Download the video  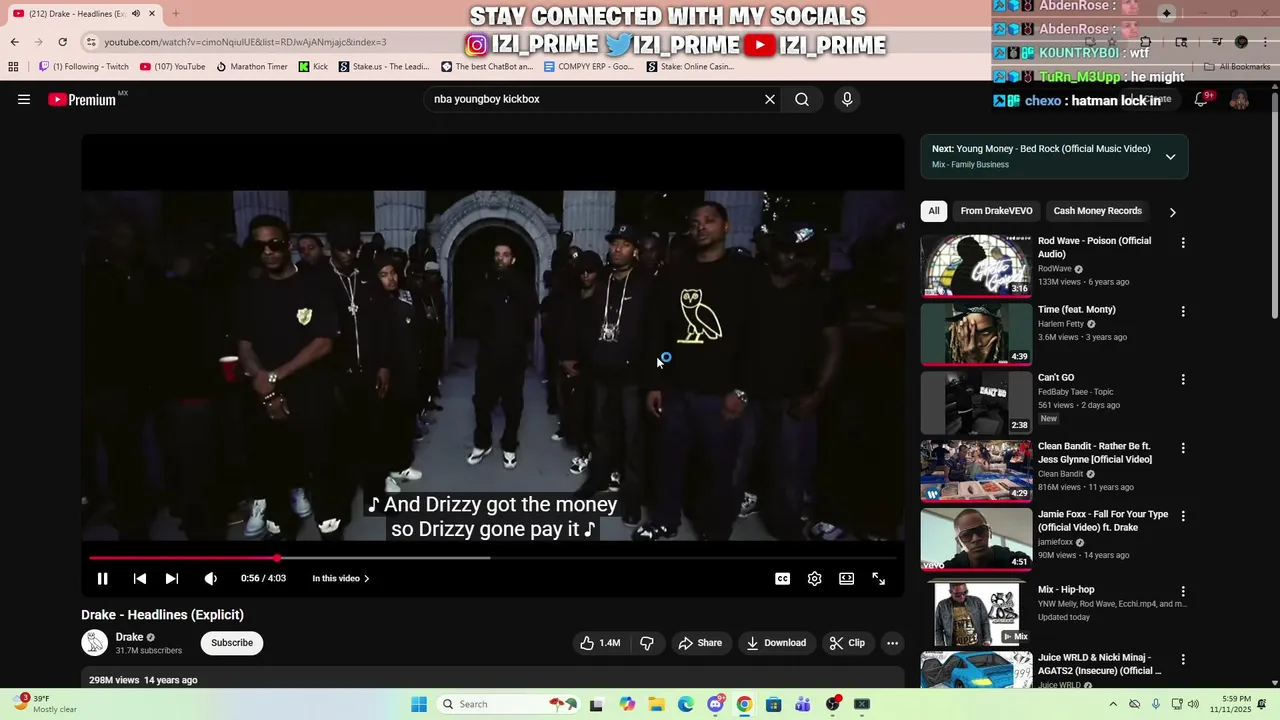pos(776,643)
